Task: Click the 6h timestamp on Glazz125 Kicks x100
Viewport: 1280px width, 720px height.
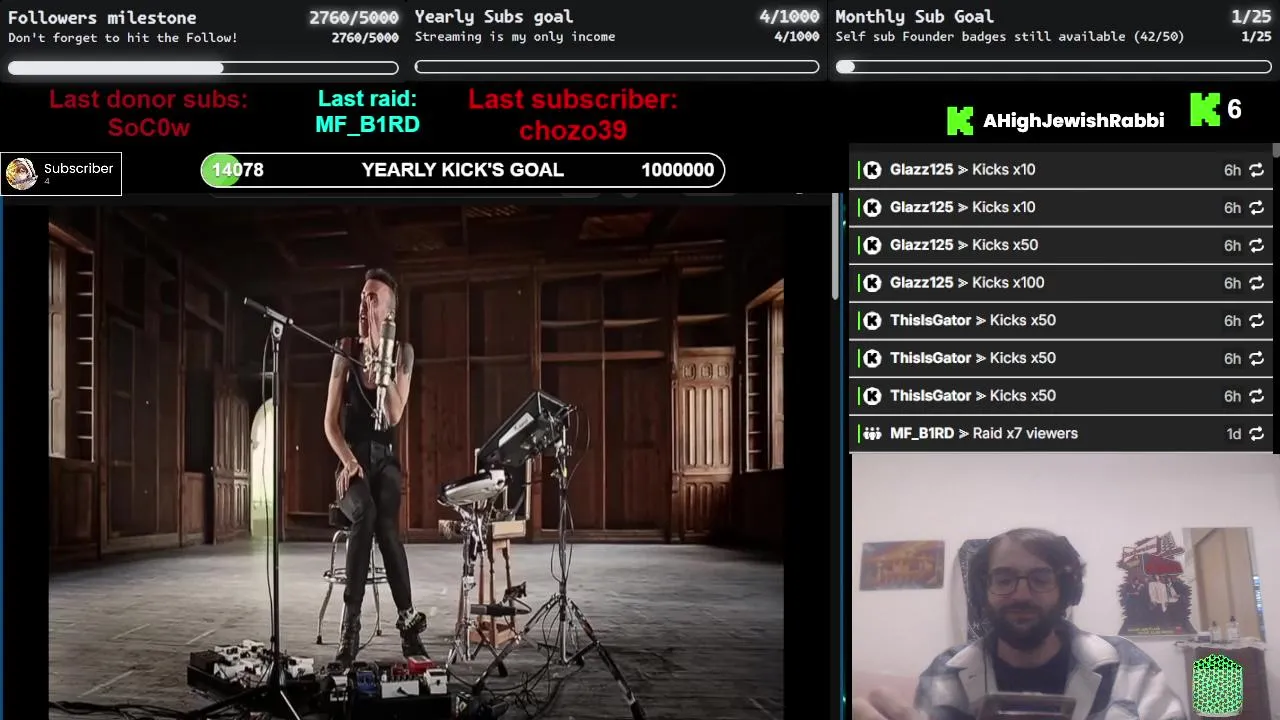Action: tap(1232, 283)
